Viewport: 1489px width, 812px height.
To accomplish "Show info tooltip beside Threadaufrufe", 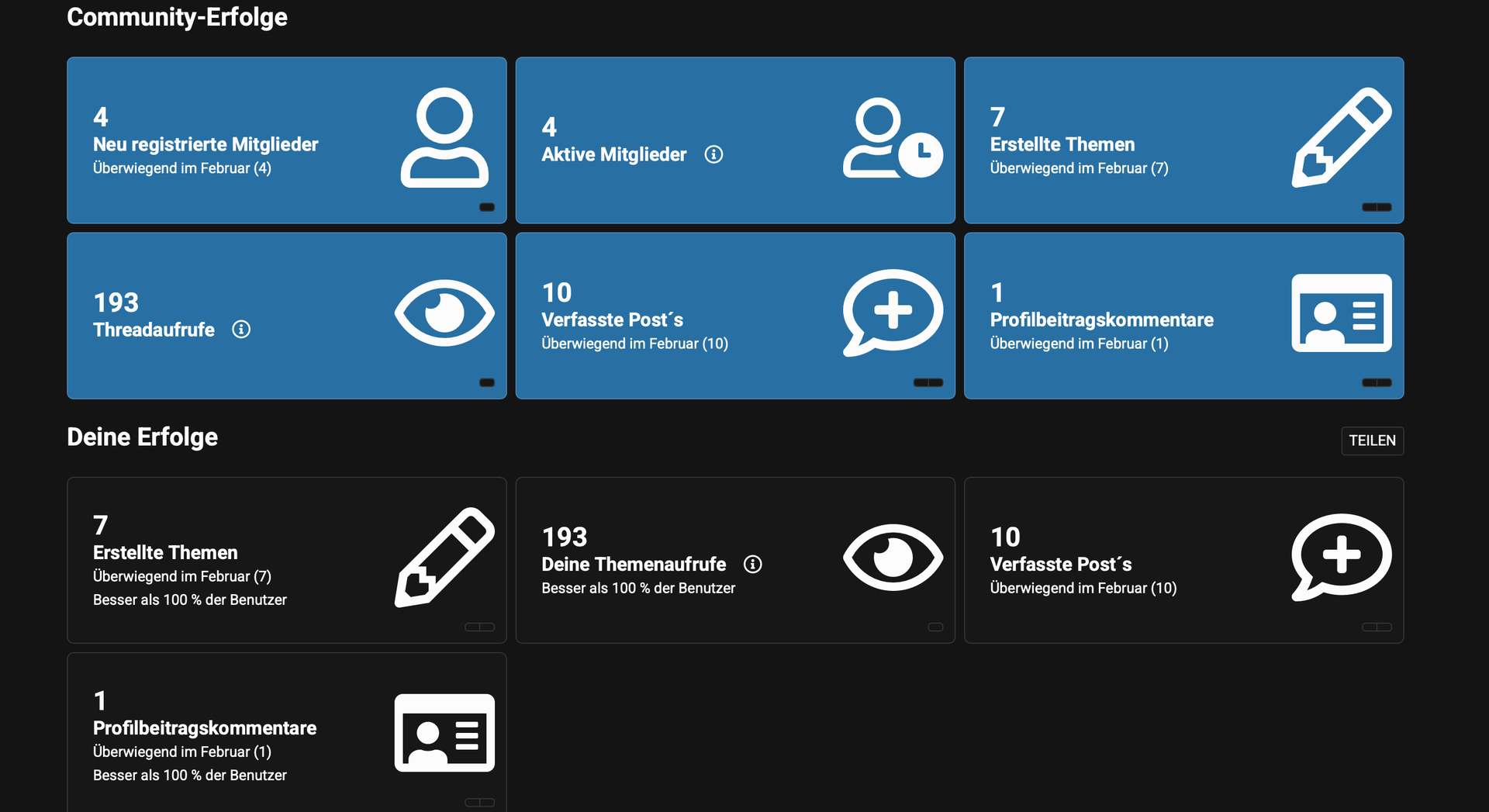I will coord(241,330).
